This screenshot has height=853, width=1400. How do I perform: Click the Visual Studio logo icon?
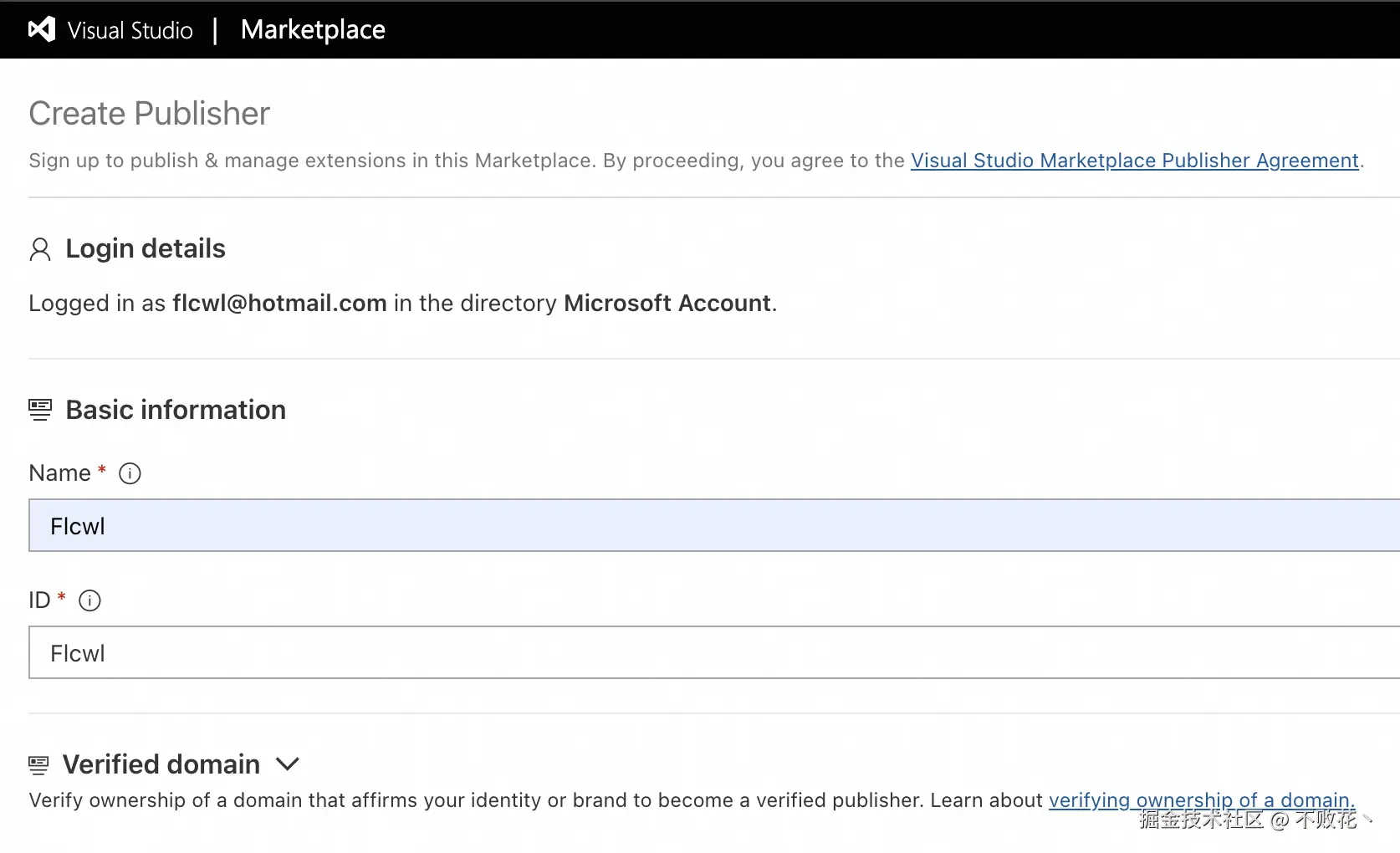[42, 29]
